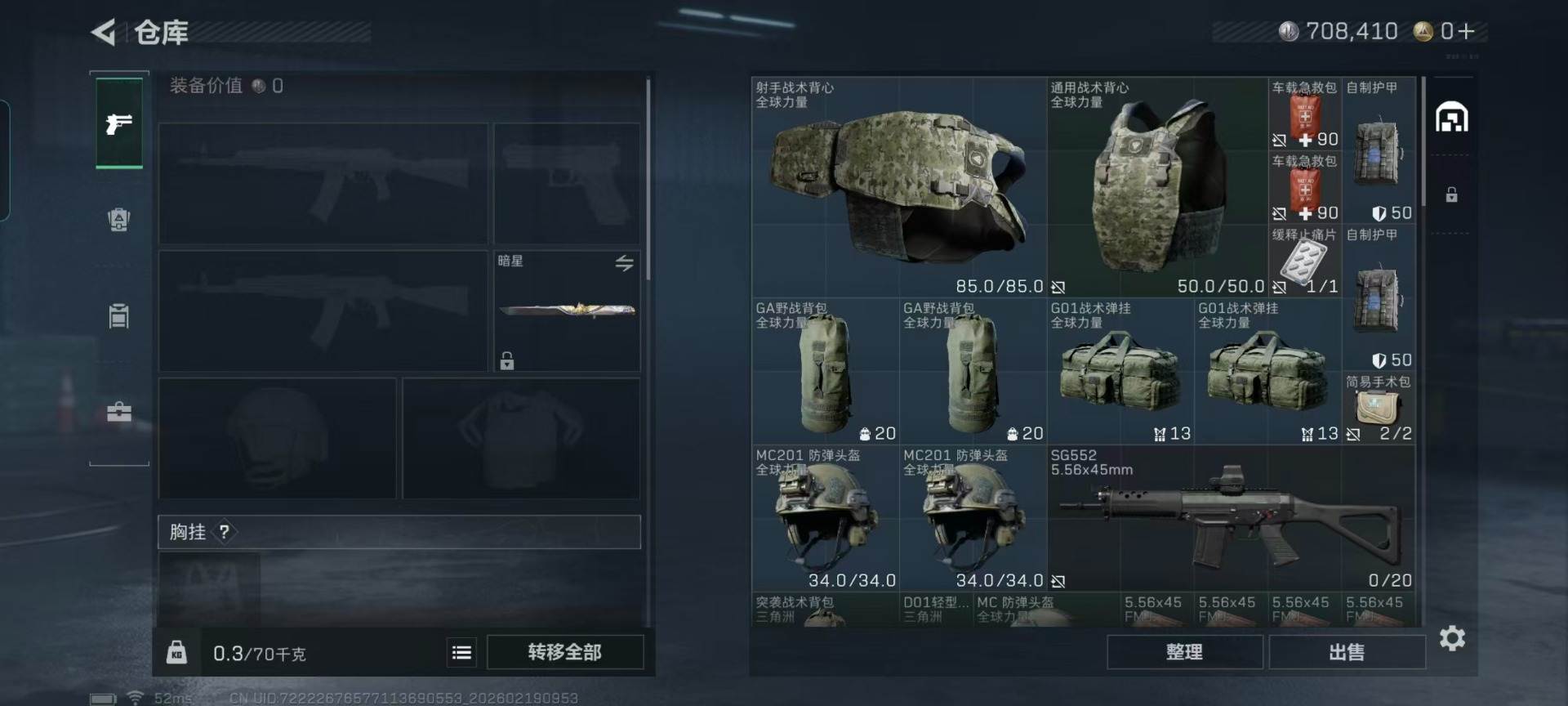1568x706 pixels.
Task: Click the 胸挂 help question mark
Action: 224,532
